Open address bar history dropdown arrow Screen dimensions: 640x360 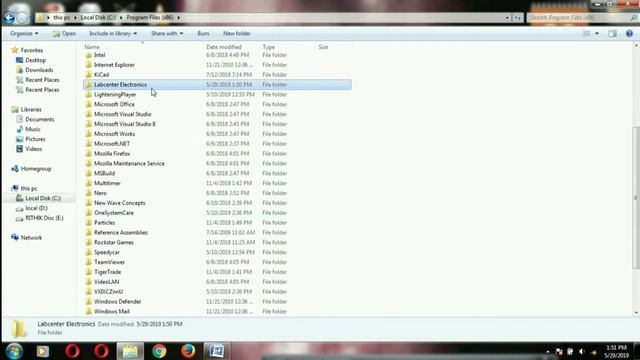pyautogui.click(x=507, y=18)
